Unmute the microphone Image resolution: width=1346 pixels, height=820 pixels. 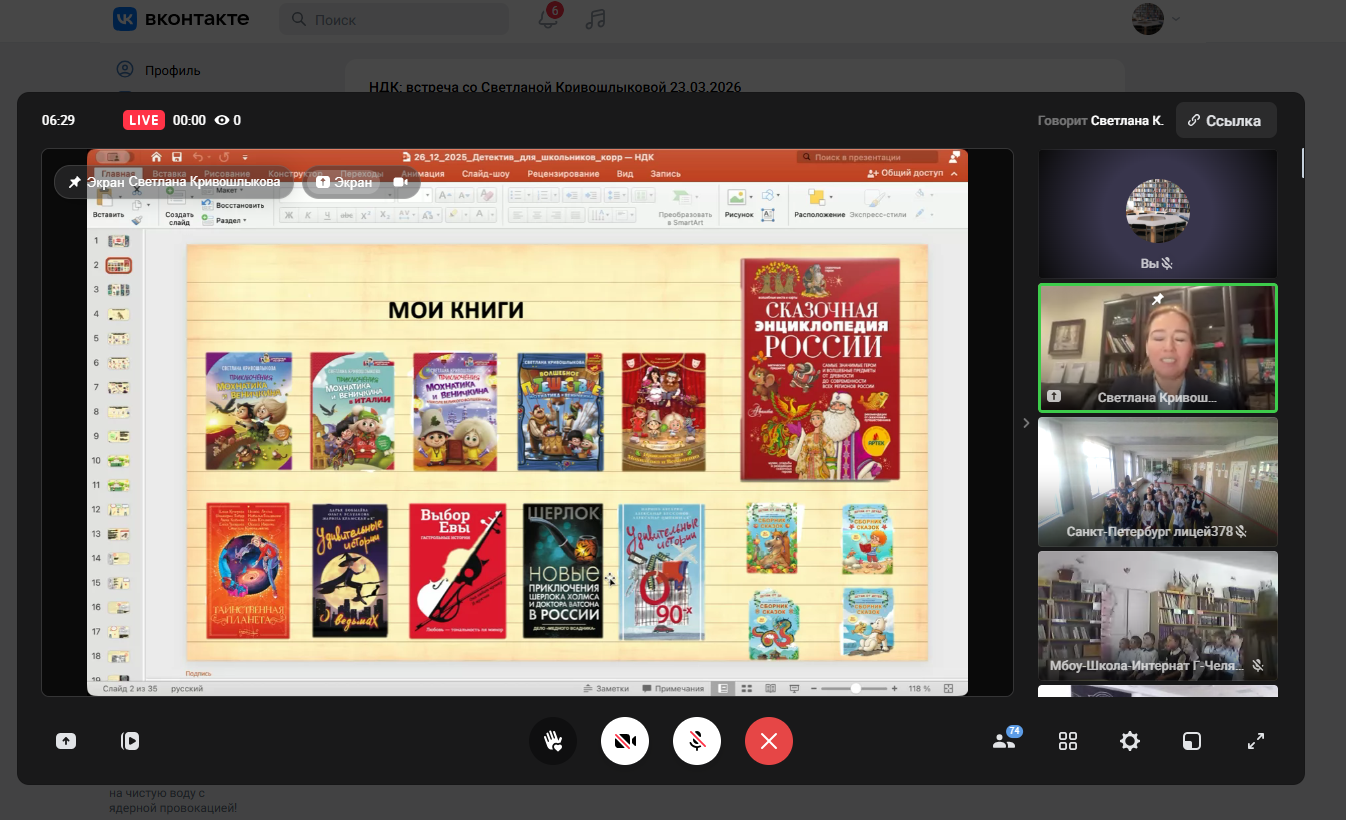coord(697,741)
